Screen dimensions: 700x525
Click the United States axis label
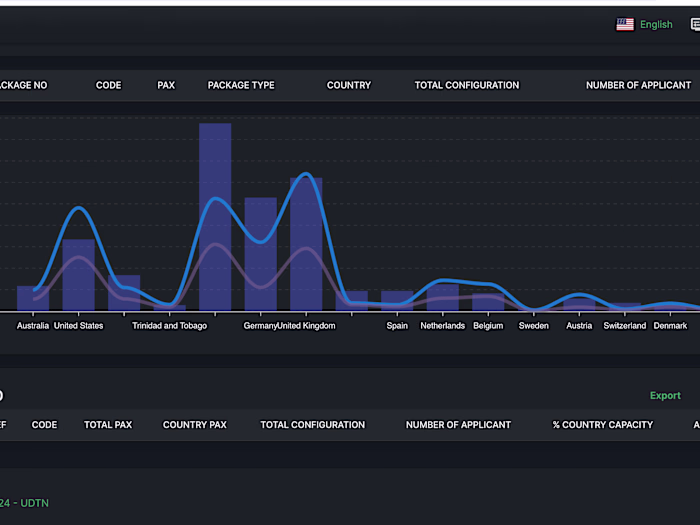click(79, 326)
